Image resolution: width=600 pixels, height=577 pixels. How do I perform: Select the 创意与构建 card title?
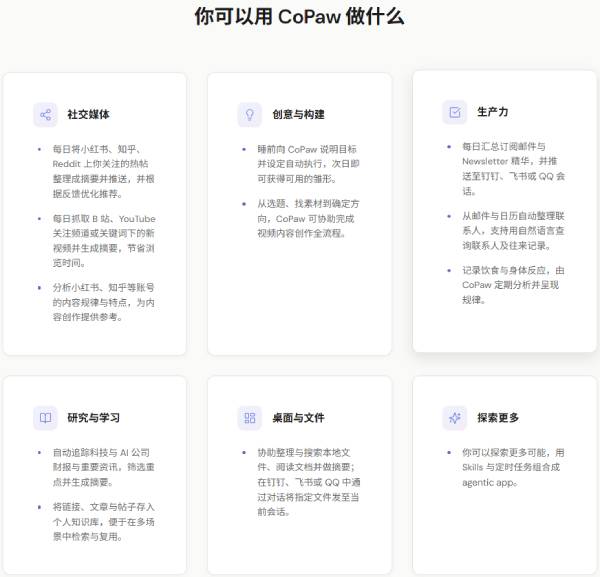point(298,115)
